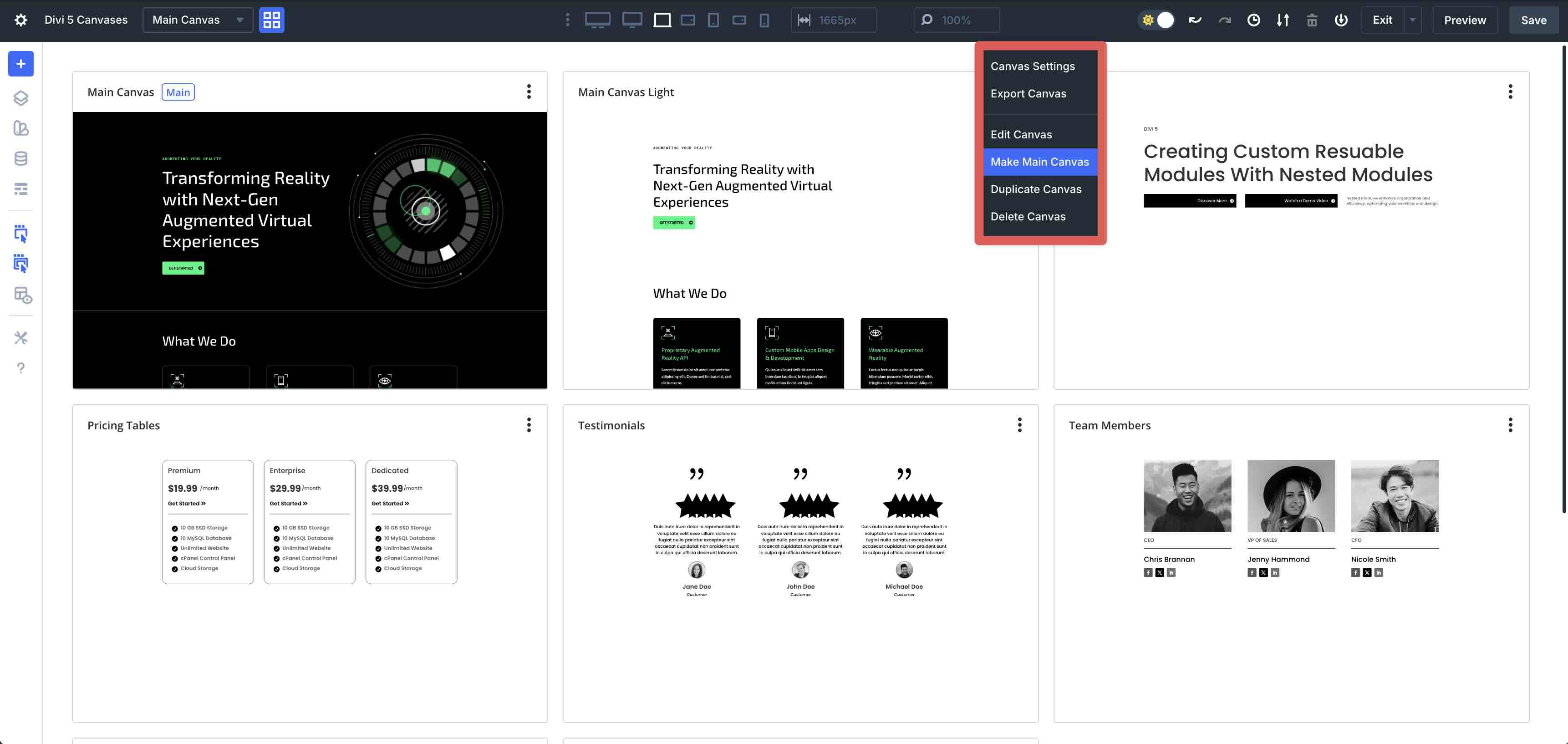Viewport: 1568px width, 744px height.
Task: Click the trash icon in the top toolbar
Action: (1312, 20)
